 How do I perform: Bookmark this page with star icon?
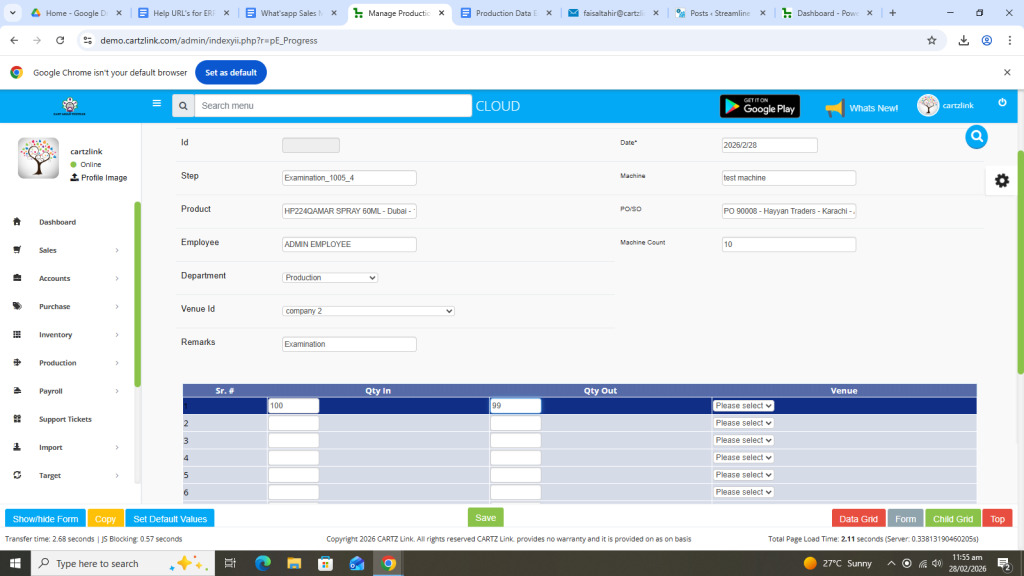pos(932,40)
